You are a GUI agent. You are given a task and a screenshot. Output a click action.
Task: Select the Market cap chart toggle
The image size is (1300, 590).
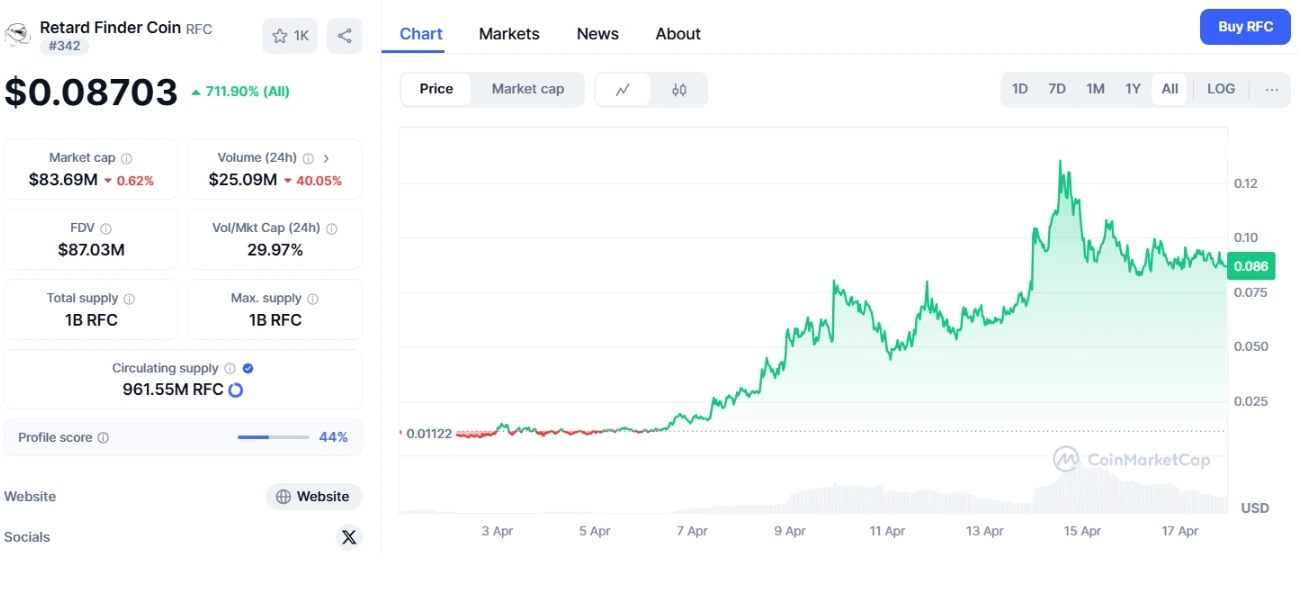click(x=528, y=89)
